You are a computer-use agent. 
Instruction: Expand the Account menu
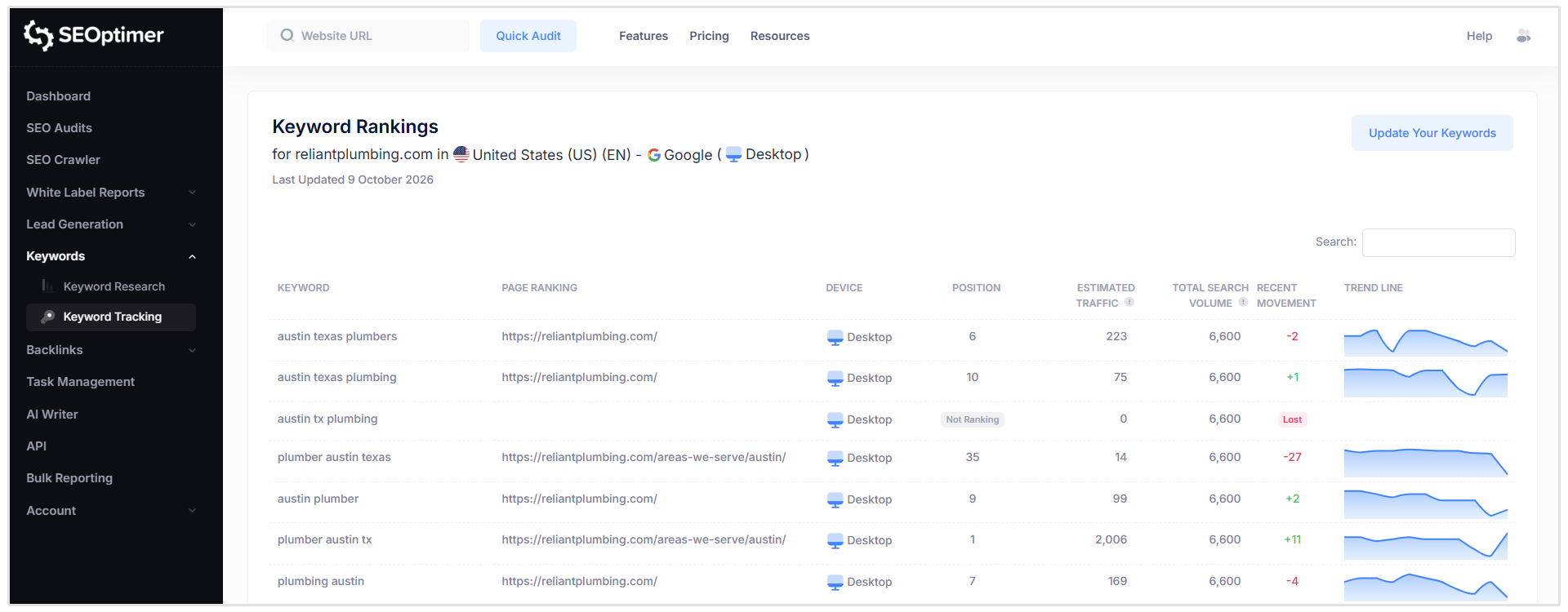pos(111,511)
